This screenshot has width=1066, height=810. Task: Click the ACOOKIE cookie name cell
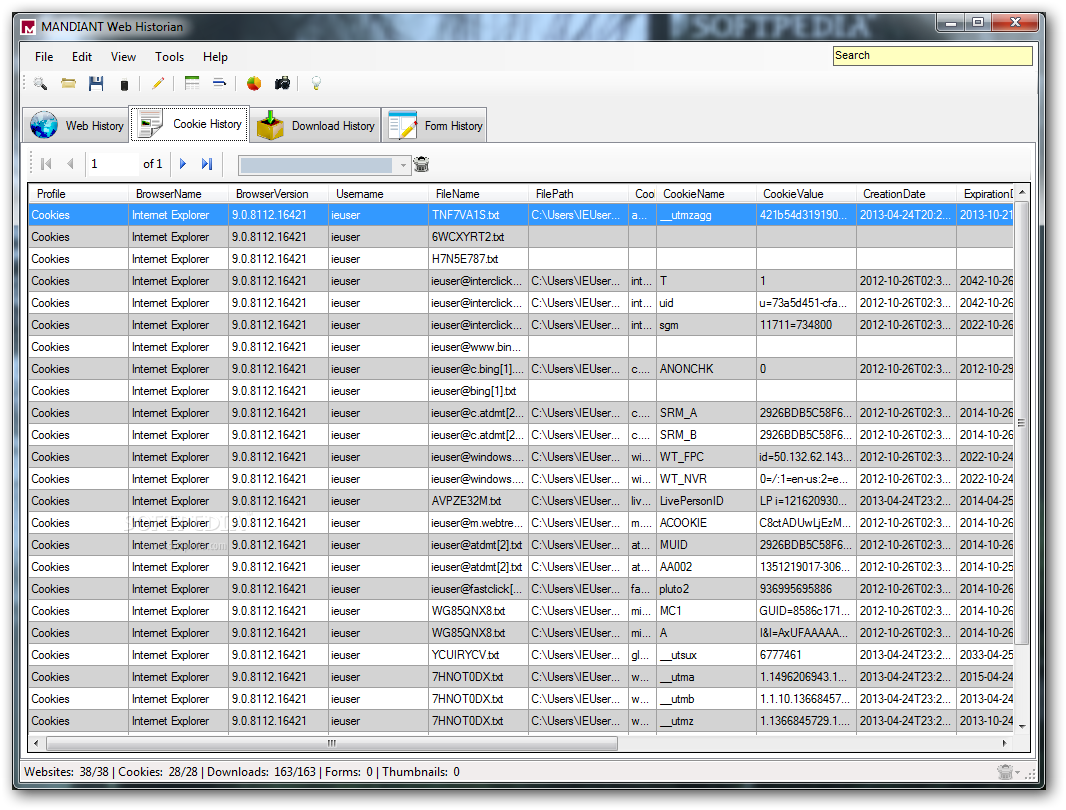point(706,523)
